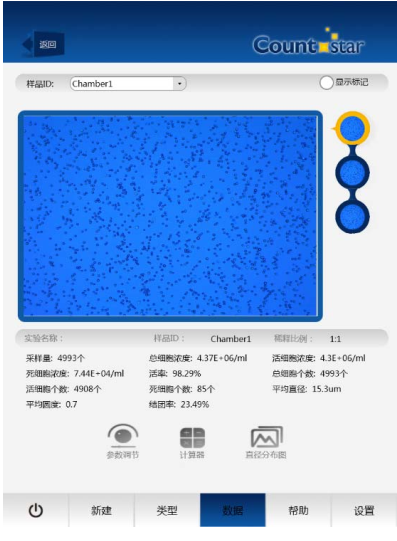This screenshot has height=541, width=397.
Task: Open the 设置 settings tab
Action: tap(364, 510)
